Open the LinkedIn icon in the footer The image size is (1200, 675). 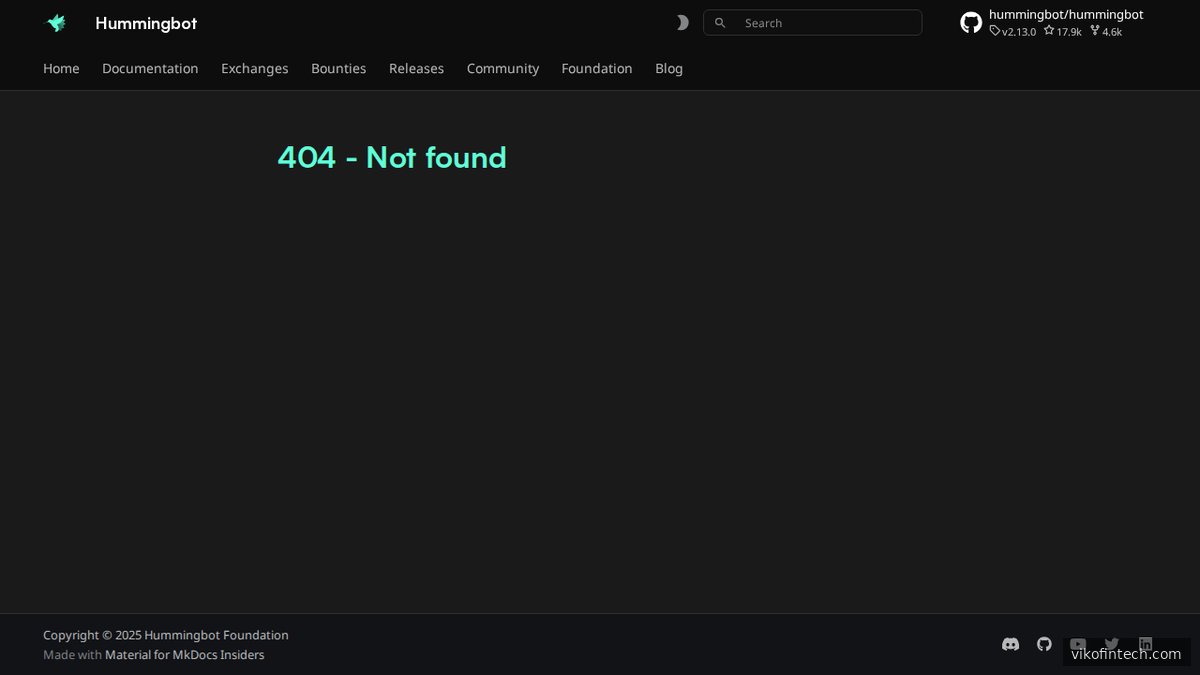[x=1145, y=644]
